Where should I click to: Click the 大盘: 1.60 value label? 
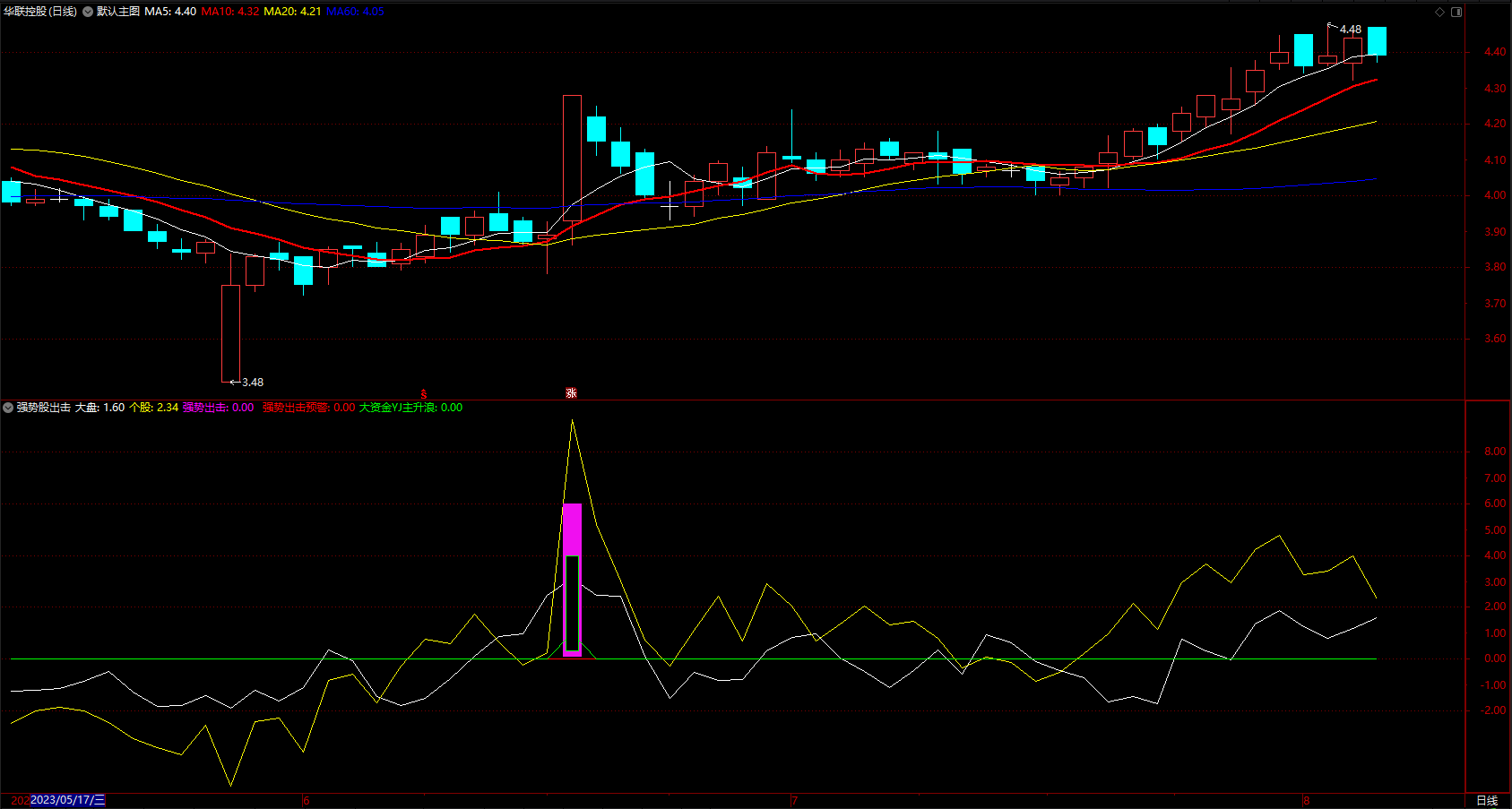[x=99, y=408]
